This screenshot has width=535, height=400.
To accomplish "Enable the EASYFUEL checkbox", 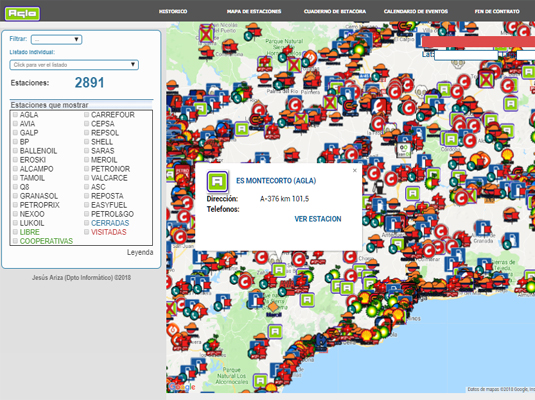I will pyautogui.click(x=87, y=205).
